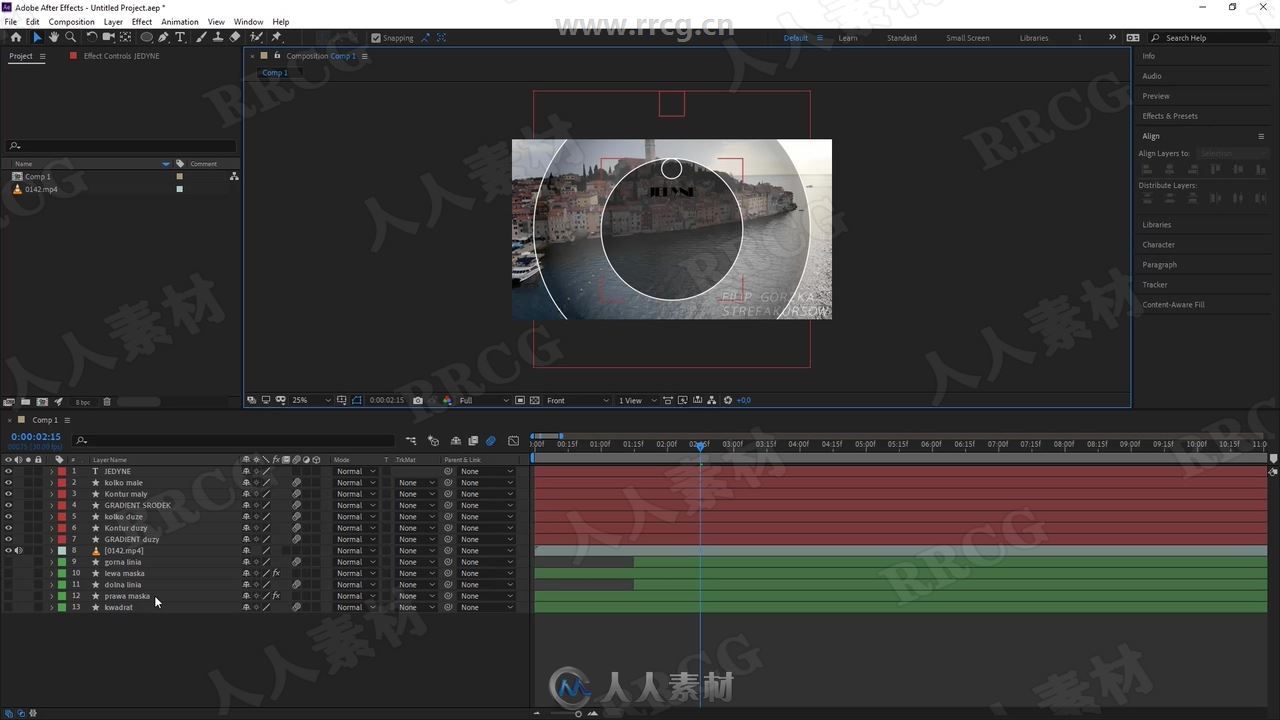
Task: Click the reset exposure icon in viewer
Action: click(x=728, y=400)
